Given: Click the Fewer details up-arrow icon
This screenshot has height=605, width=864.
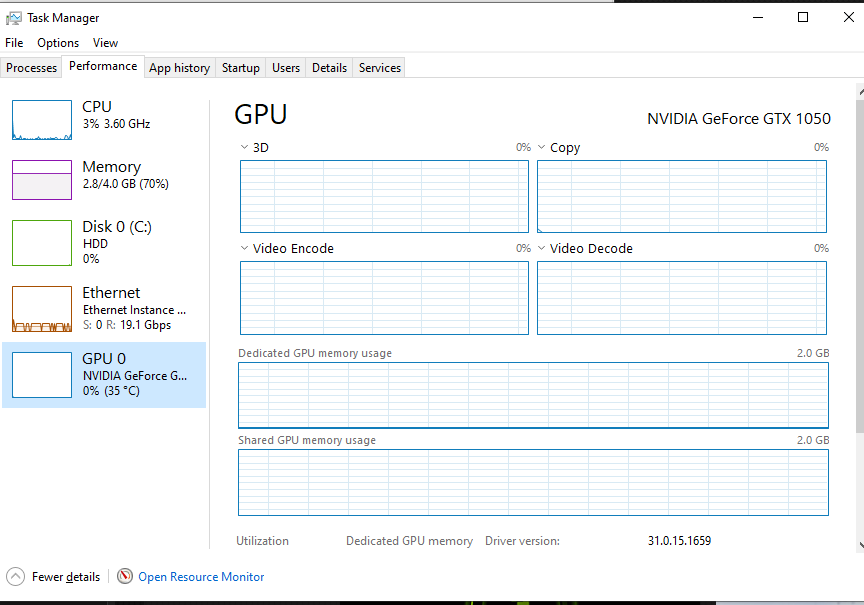Looking at the screenshot, I should click(x=15, y=577).
